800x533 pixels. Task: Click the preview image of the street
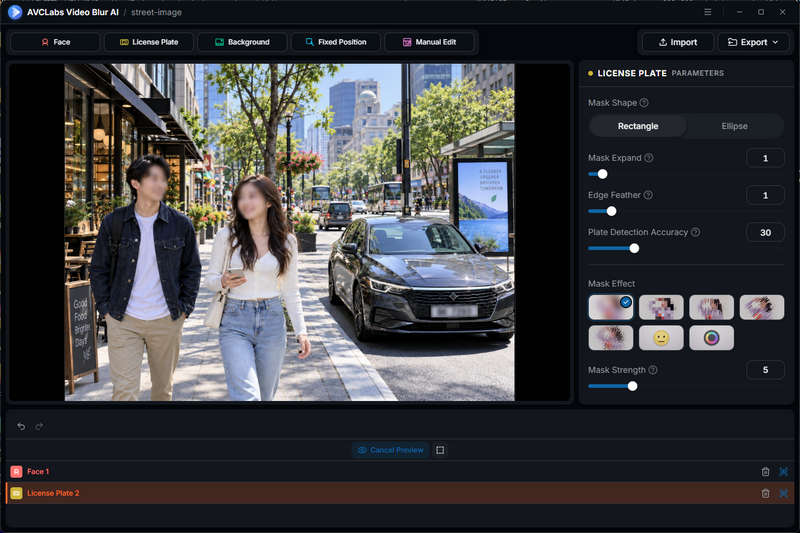coord(289,232)
